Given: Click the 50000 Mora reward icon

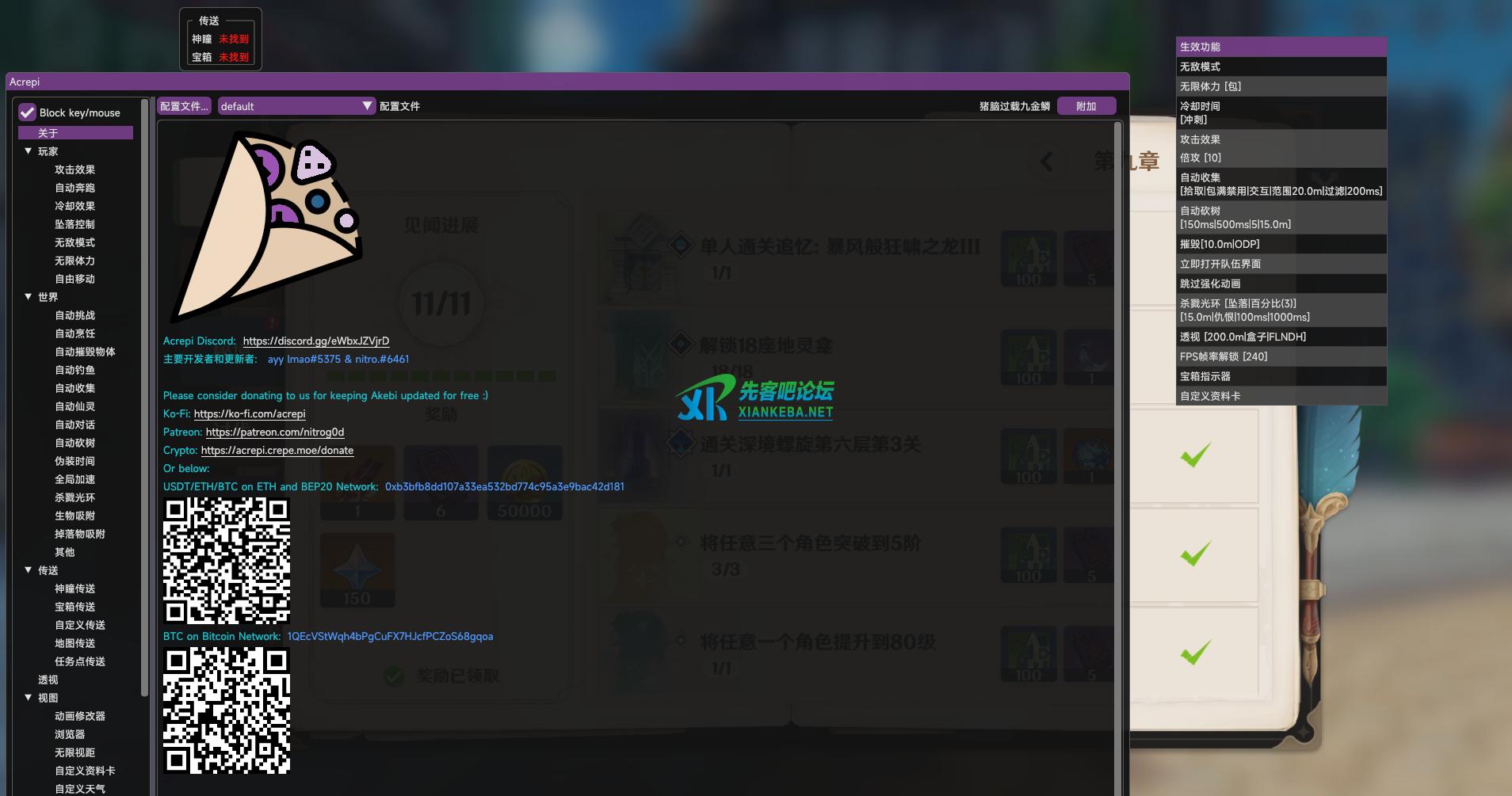Looking at the screenshot, I should coord(525,483).
